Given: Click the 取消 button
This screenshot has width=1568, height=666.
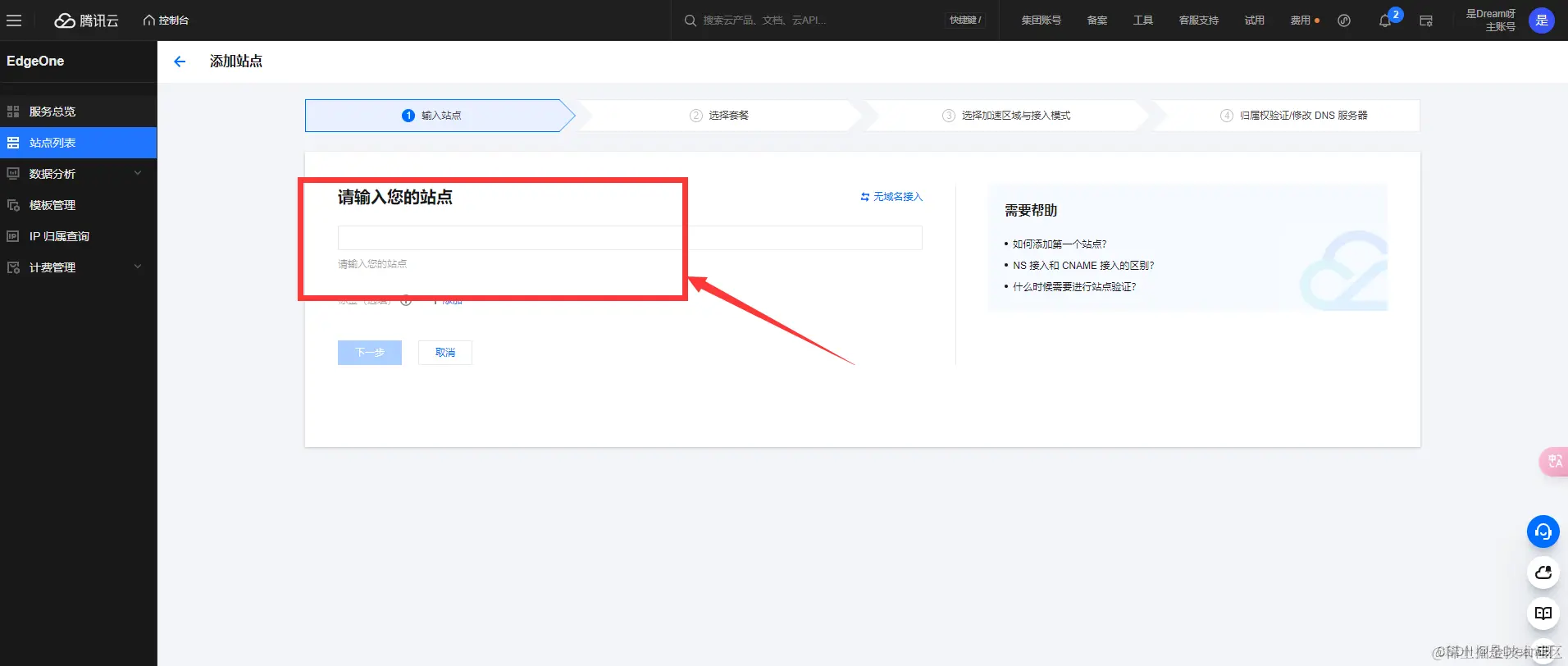Looking at the screenshot, I should [x=445, y=353].
